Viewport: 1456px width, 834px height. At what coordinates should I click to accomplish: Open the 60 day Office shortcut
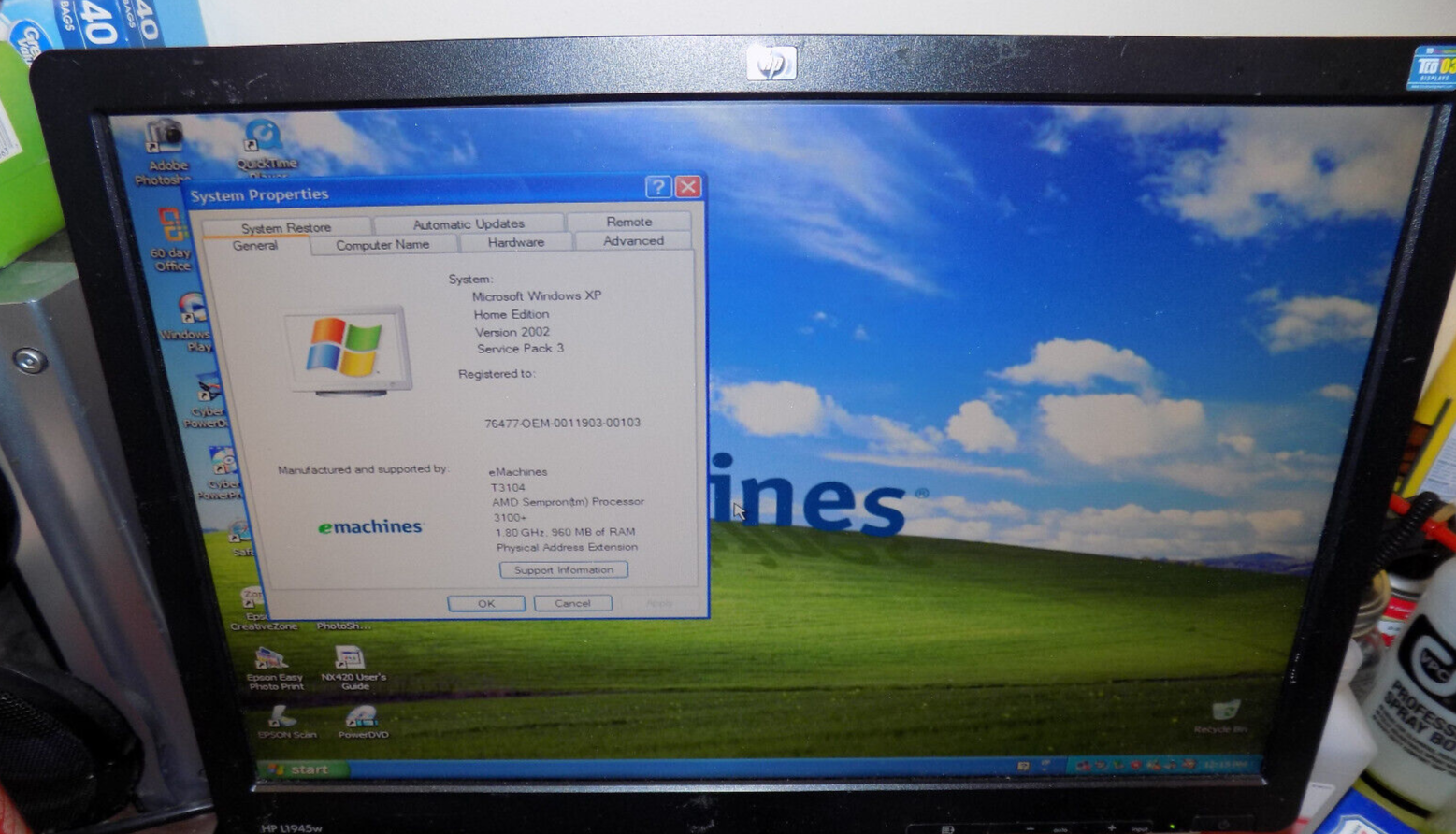pyautogui.click(x=172, y=239)
